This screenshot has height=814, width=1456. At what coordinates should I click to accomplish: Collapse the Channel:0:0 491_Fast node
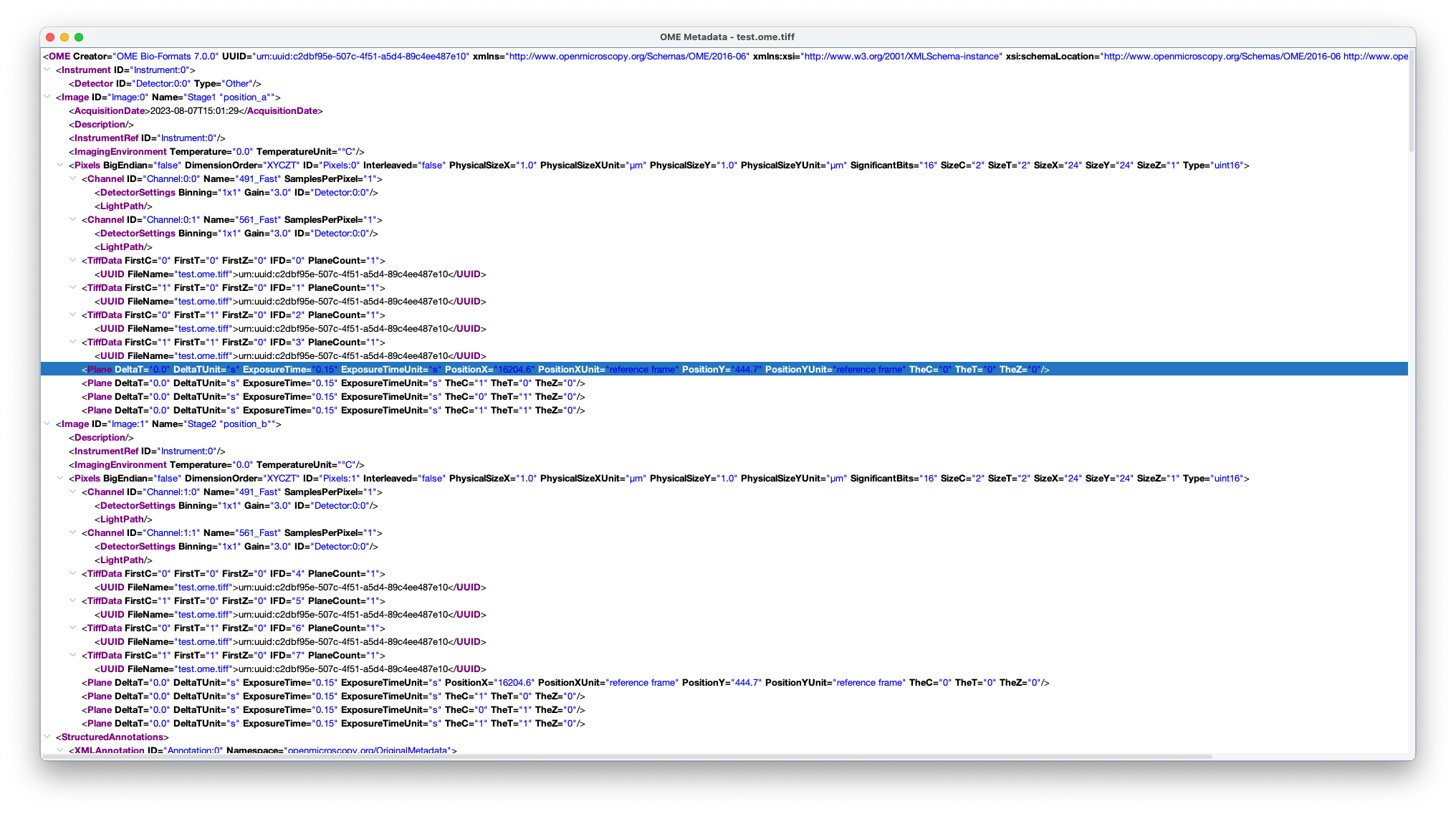(x=74, y=178)
